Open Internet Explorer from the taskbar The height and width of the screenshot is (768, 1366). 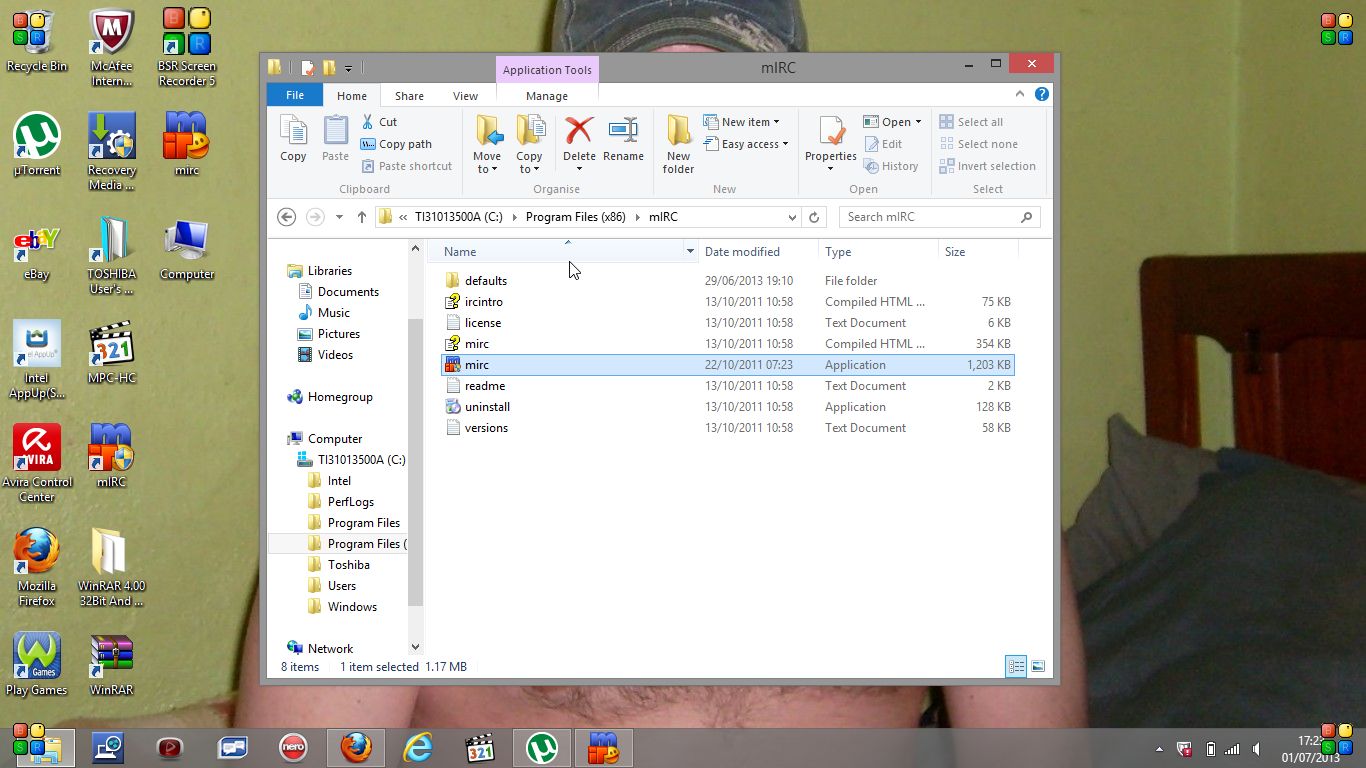[418, 747]
